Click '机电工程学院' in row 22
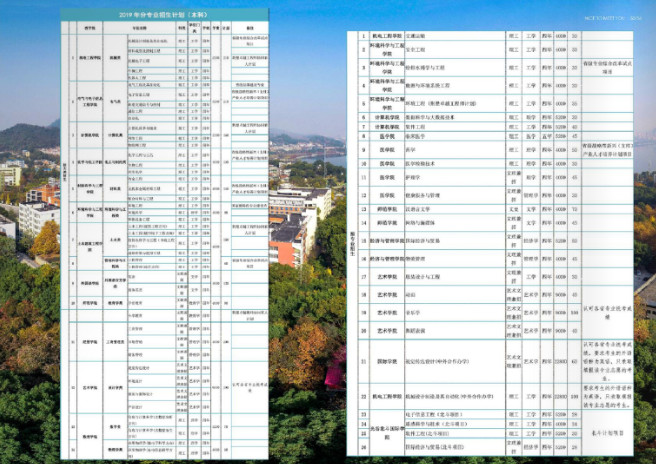Screen dimensions: 656x464 point(387,396)
